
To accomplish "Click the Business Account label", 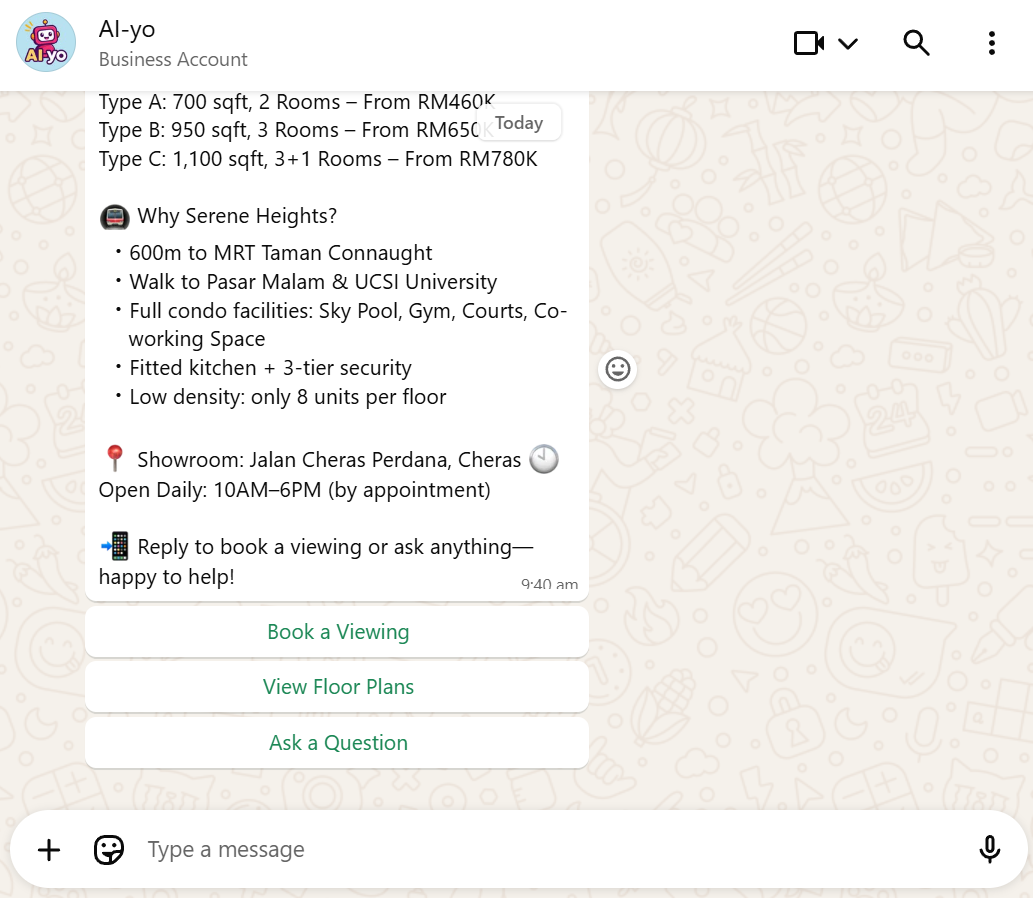I will pyautogui.click(x=173, y=60).
